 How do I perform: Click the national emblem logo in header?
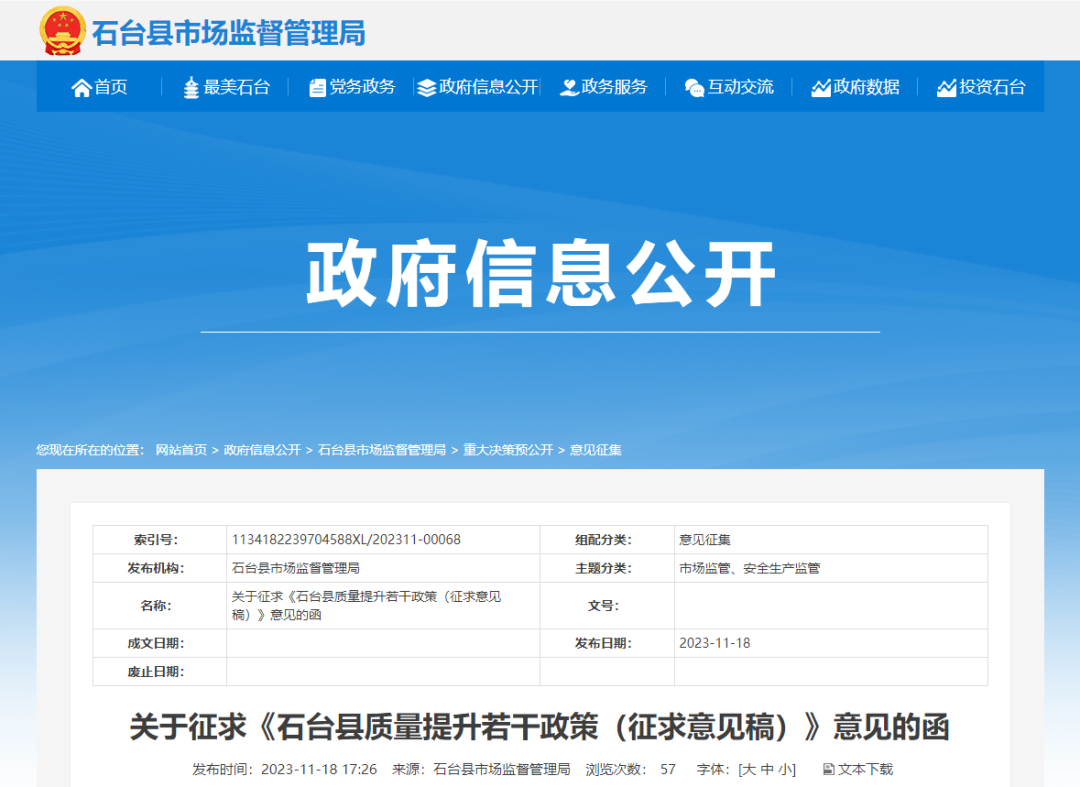tap(59, 32)
